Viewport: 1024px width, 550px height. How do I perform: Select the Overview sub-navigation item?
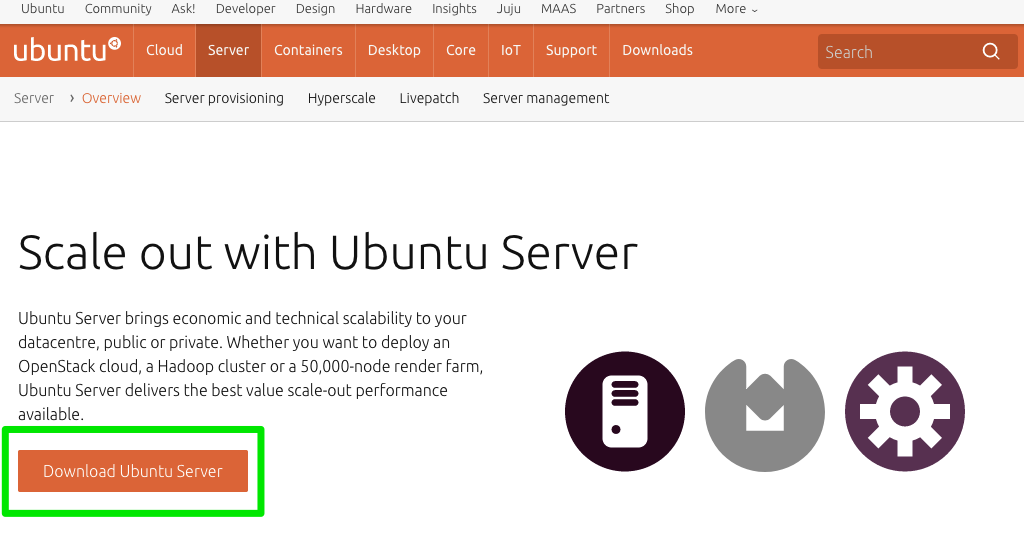pyautogui.click(x=111, y=99)
